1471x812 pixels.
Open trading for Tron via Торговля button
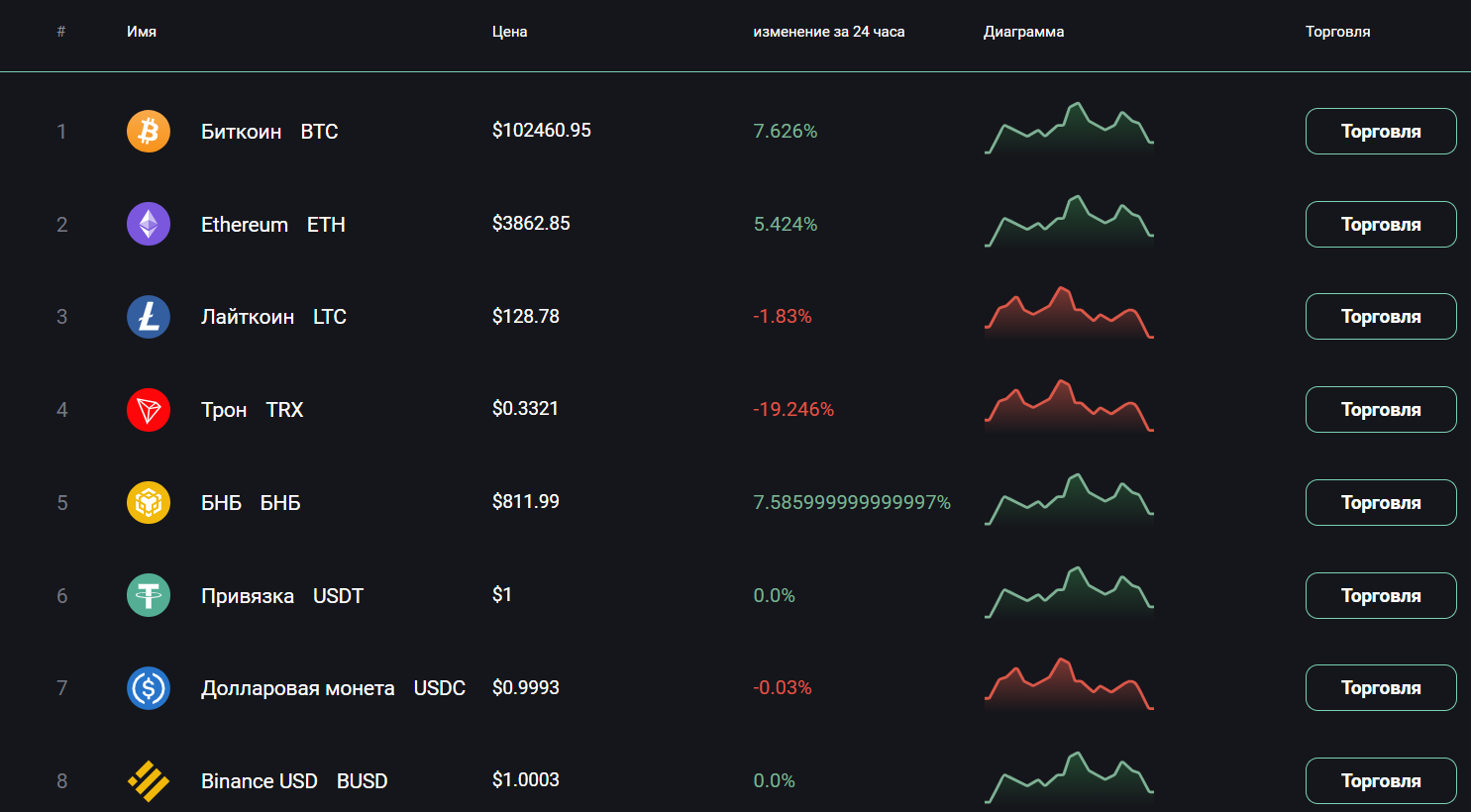pyautogui.click(x=1380, y=410)
